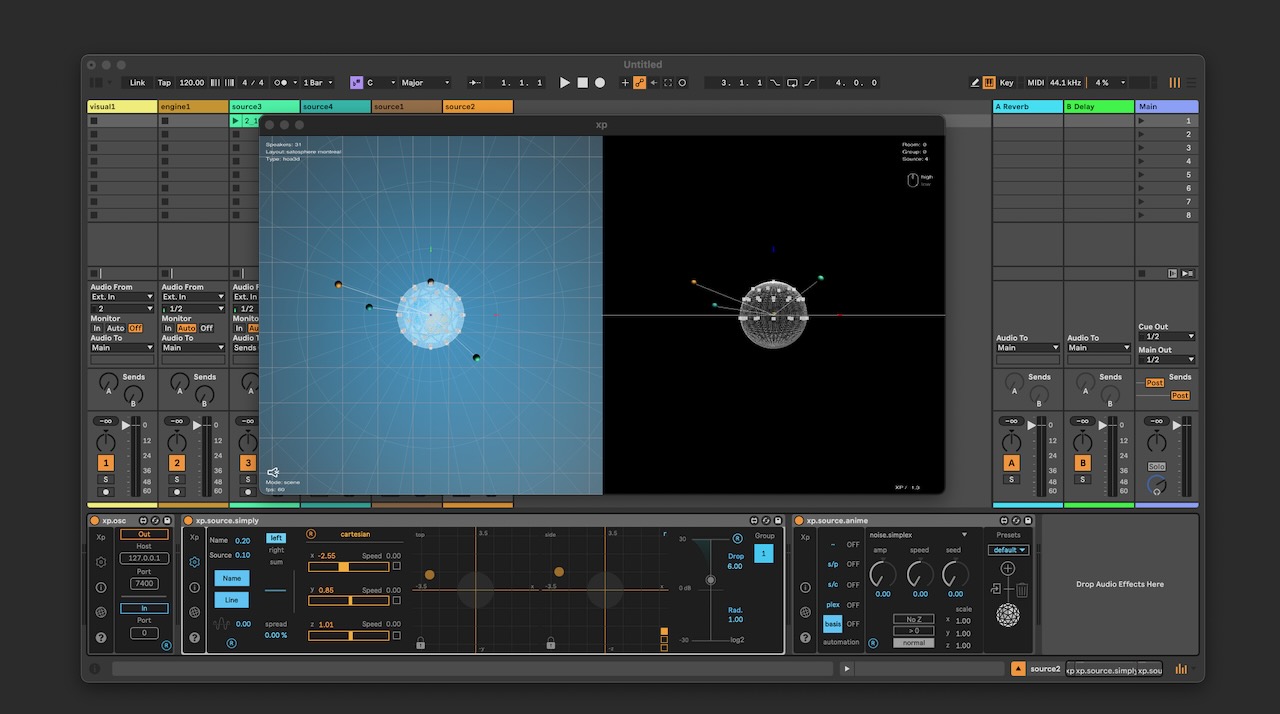Click the geodesic sphere icon under Presets
This screenshot has height=714, width=1280.
(1008, 615)
